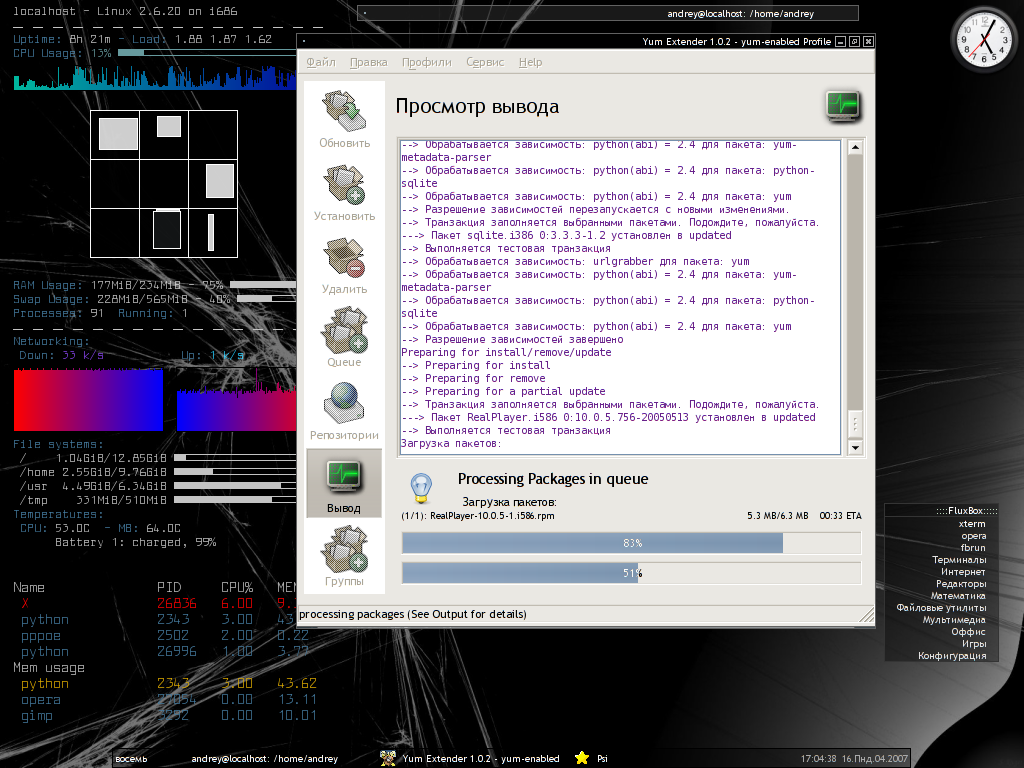Click the Yum Extender window title bar
This screenshot has width=1024, height=768.
[568, 41]
